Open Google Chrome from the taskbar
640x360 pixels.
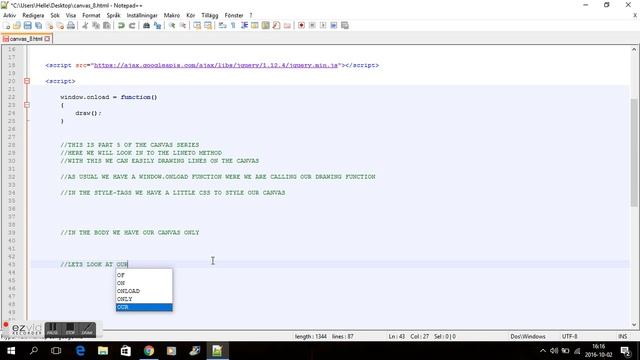(x=149, y=351)
